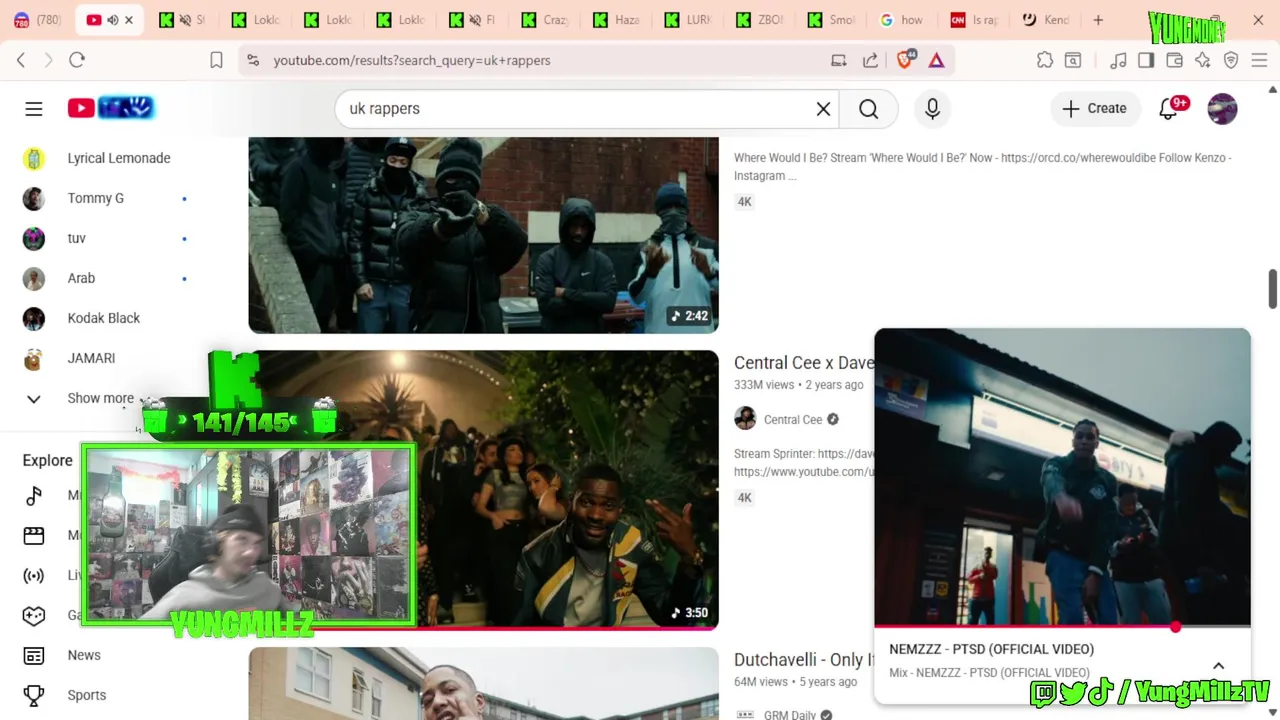The height and width of the screenshot is (720, 1280).
Task: Start voice search with the microphone
Action: pyautogui.click(x=932, y=108)
